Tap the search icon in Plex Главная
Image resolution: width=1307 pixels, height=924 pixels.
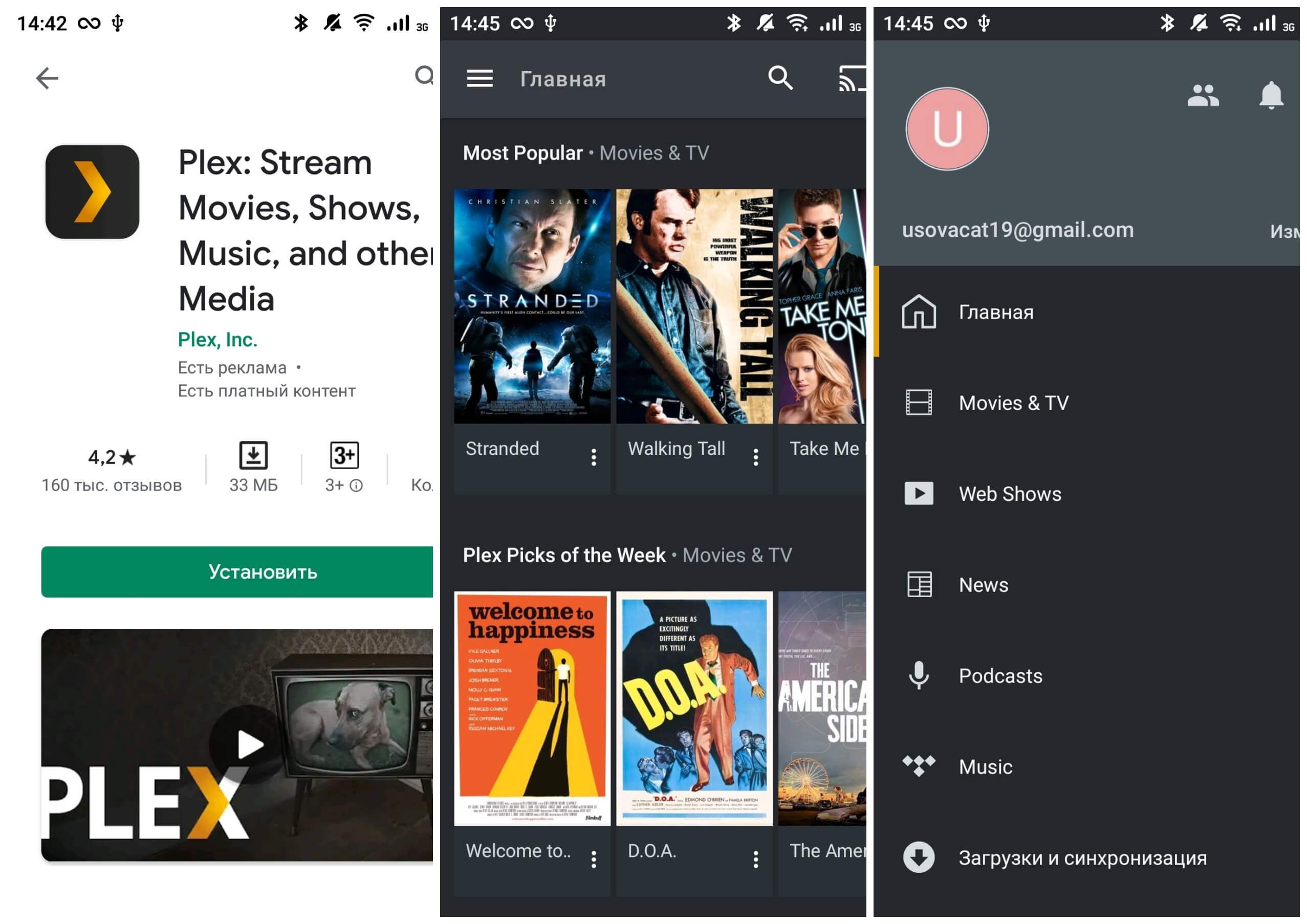point(780,78)
